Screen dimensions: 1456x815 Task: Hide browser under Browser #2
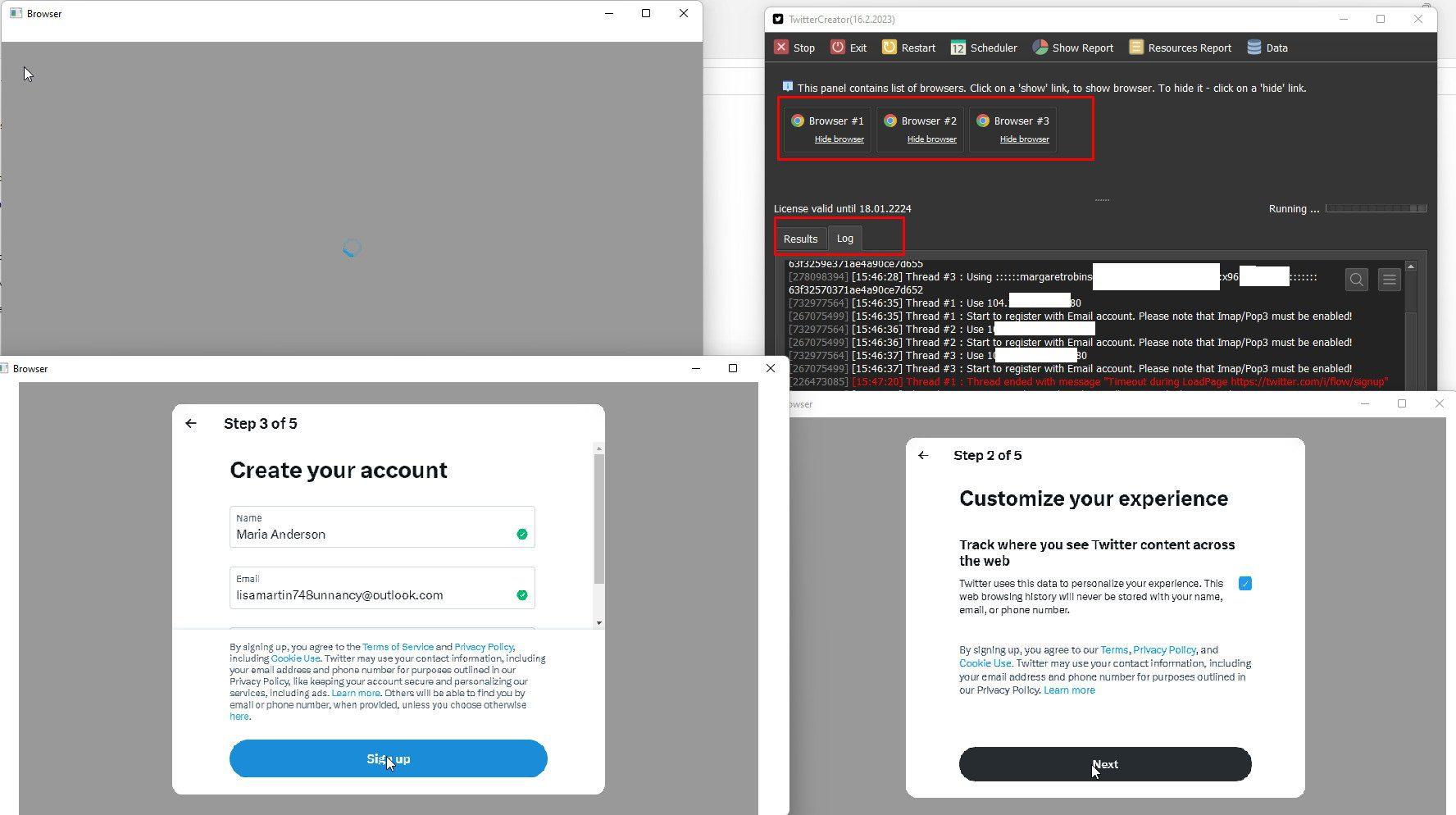(x=931, y=139)
